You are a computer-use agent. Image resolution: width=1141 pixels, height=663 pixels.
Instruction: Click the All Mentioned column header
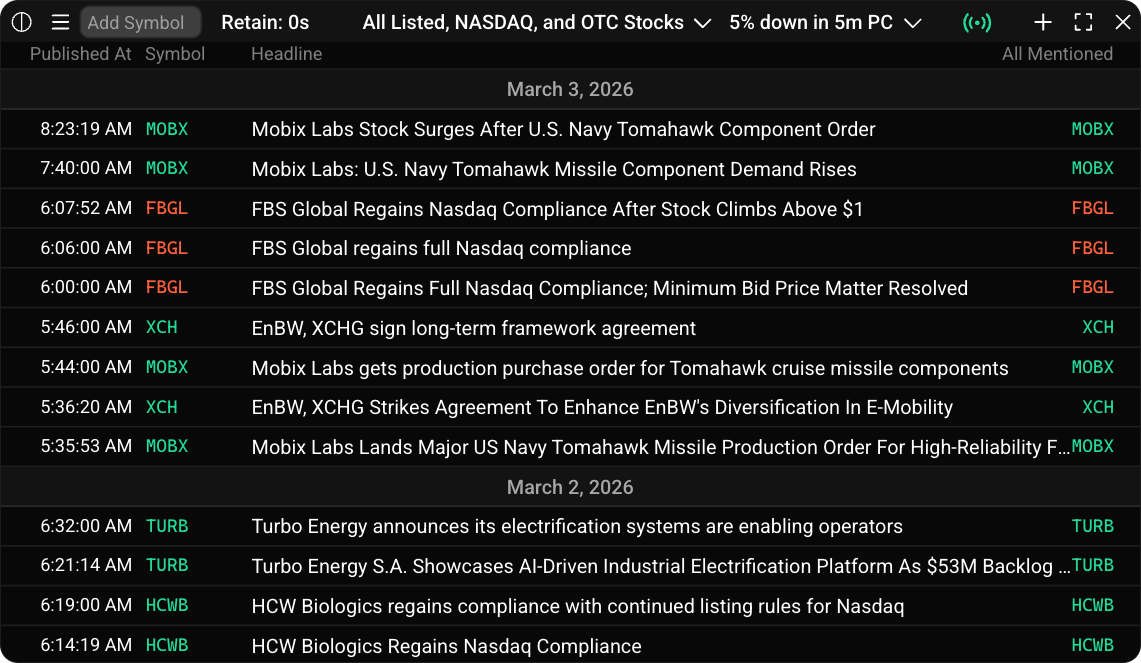1057,54
